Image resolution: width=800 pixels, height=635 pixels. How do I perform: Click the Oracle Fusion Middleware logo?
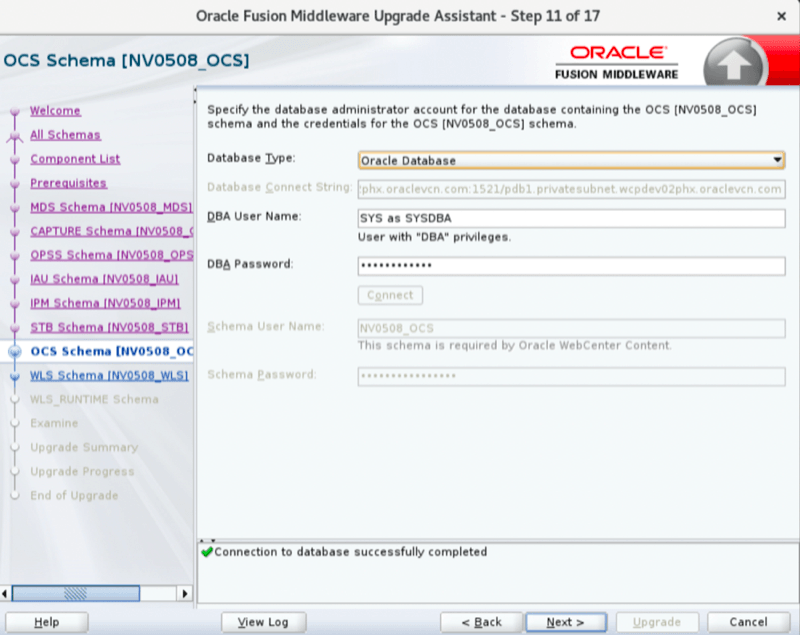(x=617, y=62)
